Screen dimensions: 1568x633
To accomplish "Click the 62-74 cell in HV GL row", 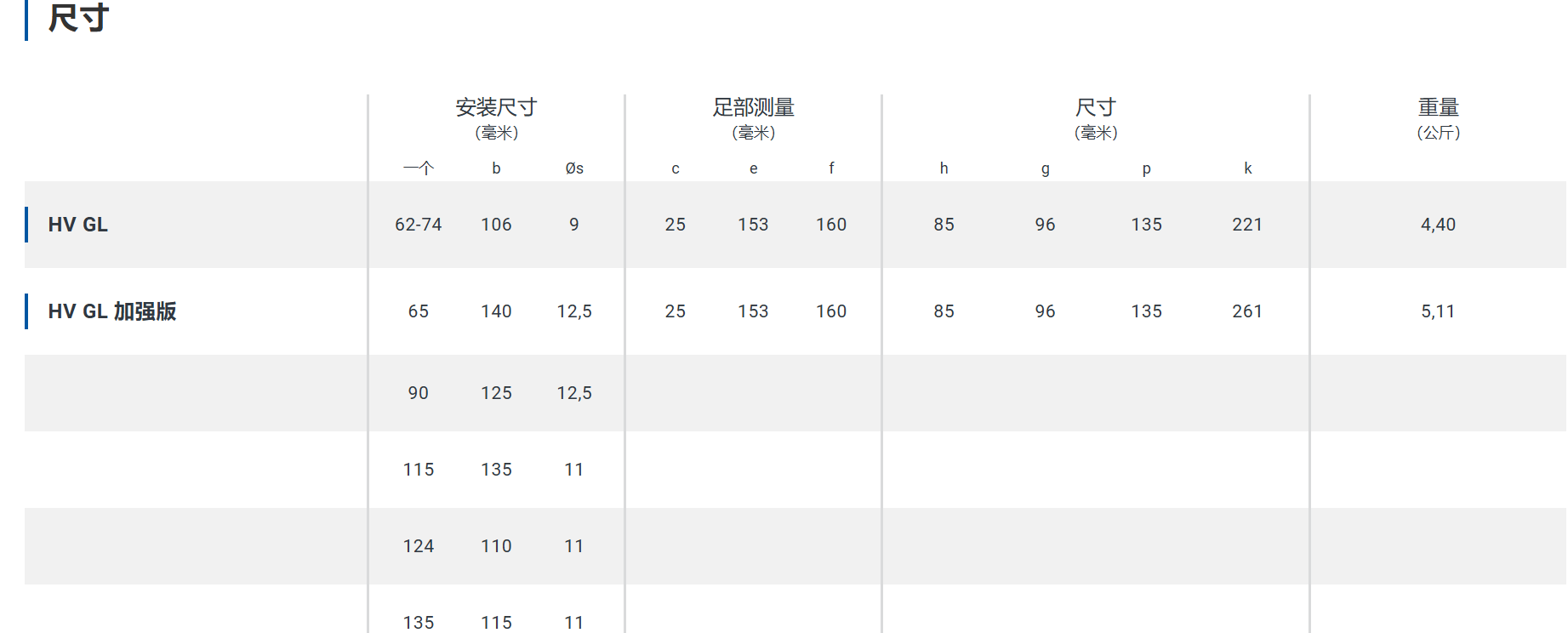I will 418,225.
